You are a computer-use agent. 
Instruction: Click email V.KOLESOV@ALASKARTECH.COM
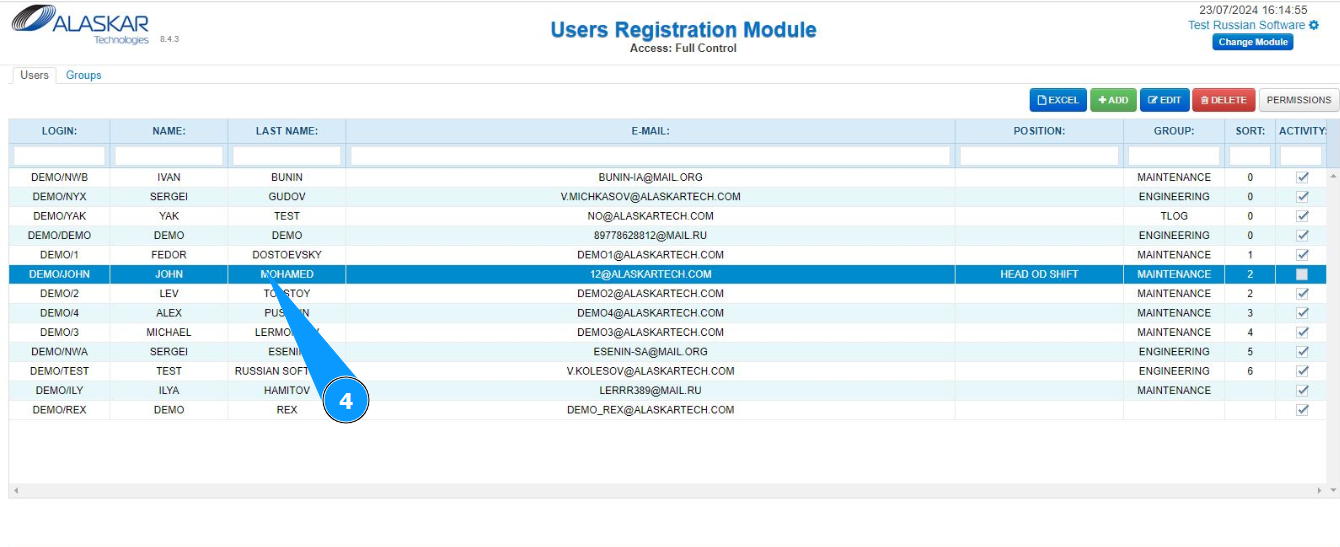click(650, 371)
